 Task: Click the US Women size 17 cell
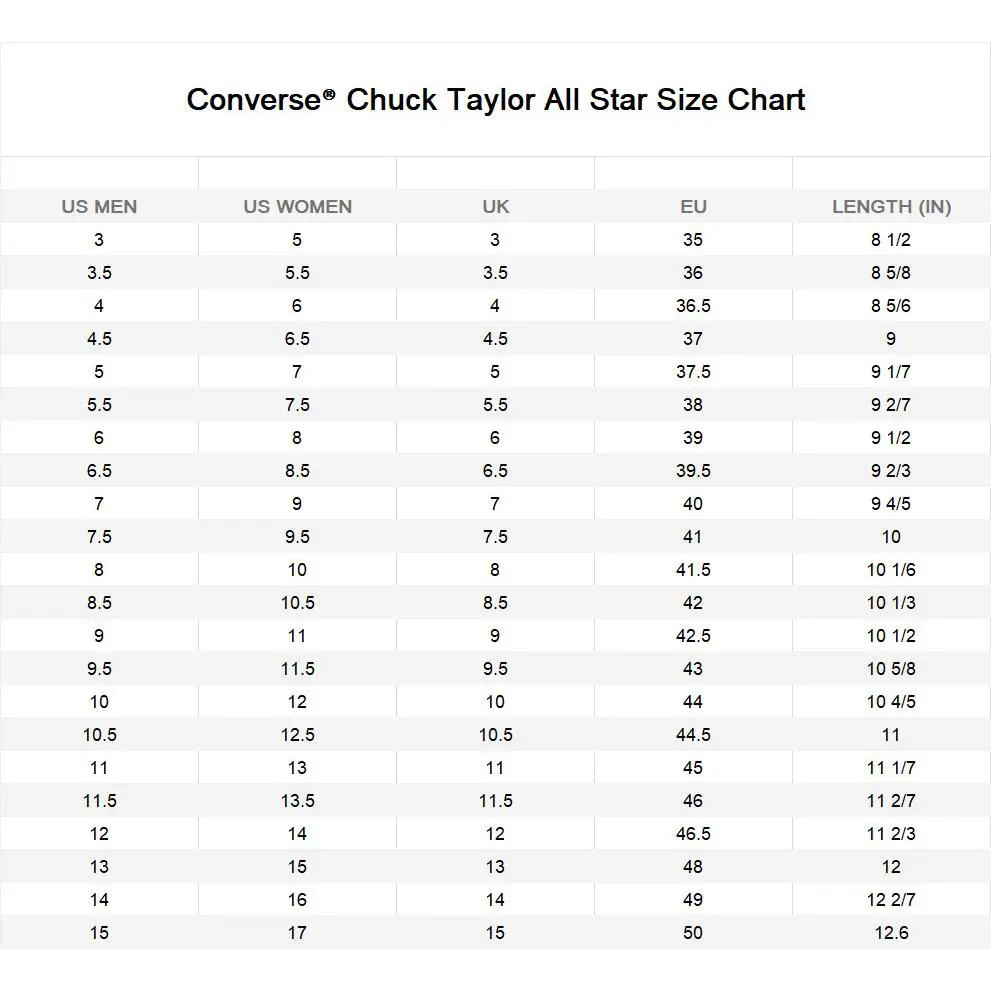[x=297, y=933]
